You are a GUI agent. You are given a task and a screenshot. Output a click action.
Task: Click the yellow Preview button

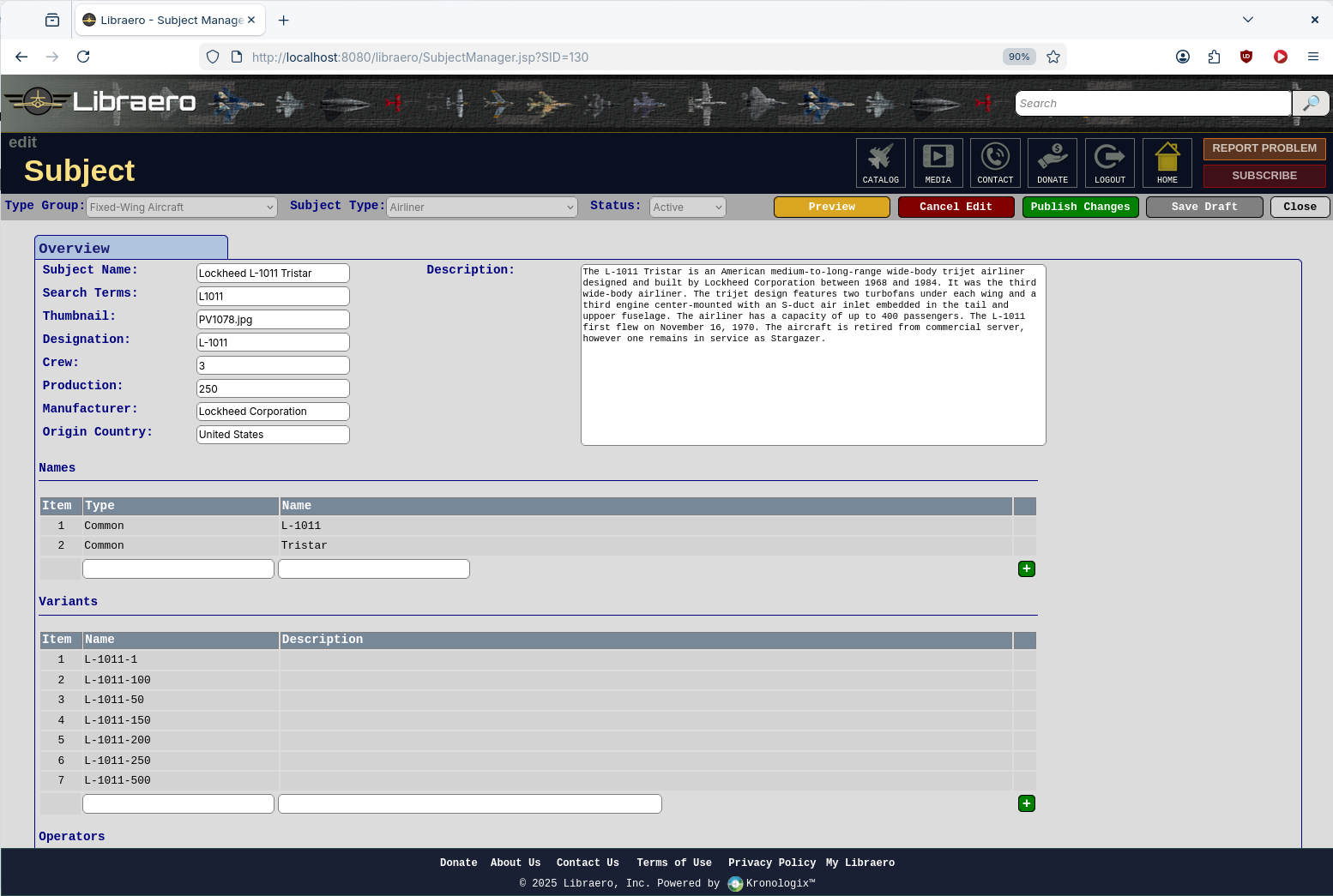831,207
